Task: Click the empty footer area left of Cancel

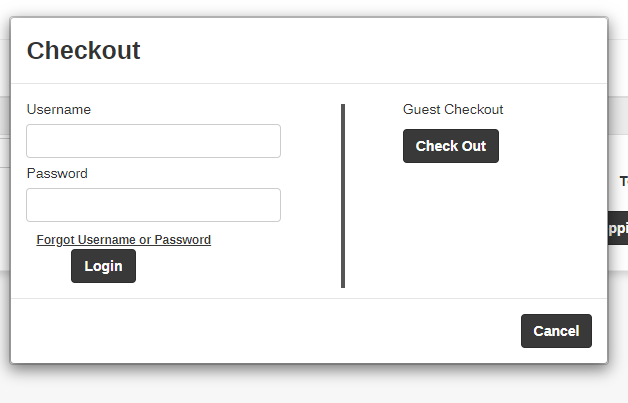Action: [x=260, y=331]
